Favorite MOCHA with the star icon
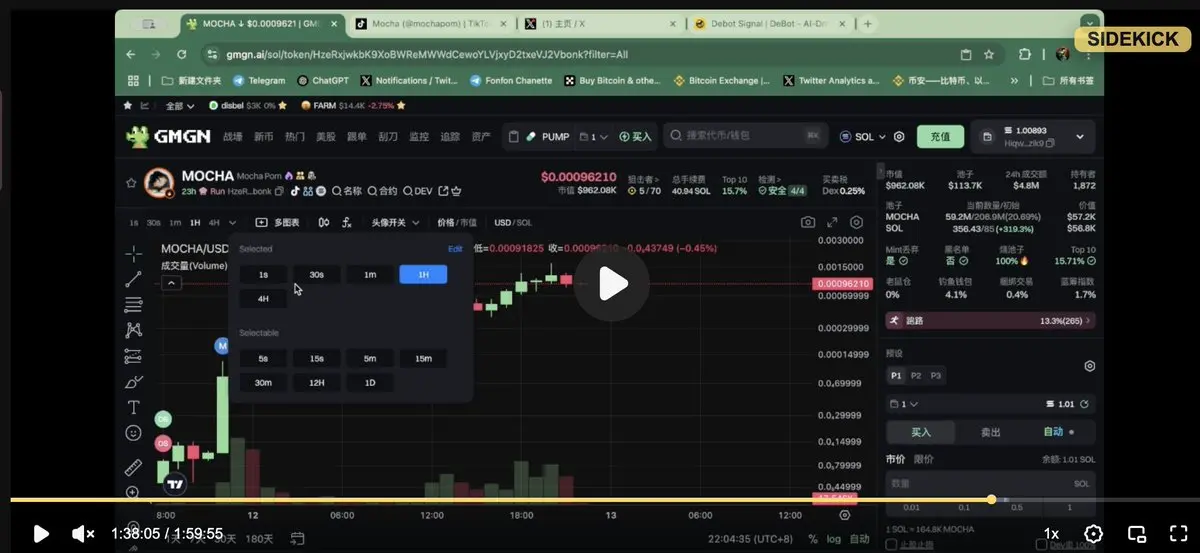Image resolution: width=1200 pixels, height=553 pixels. [131, 183]
